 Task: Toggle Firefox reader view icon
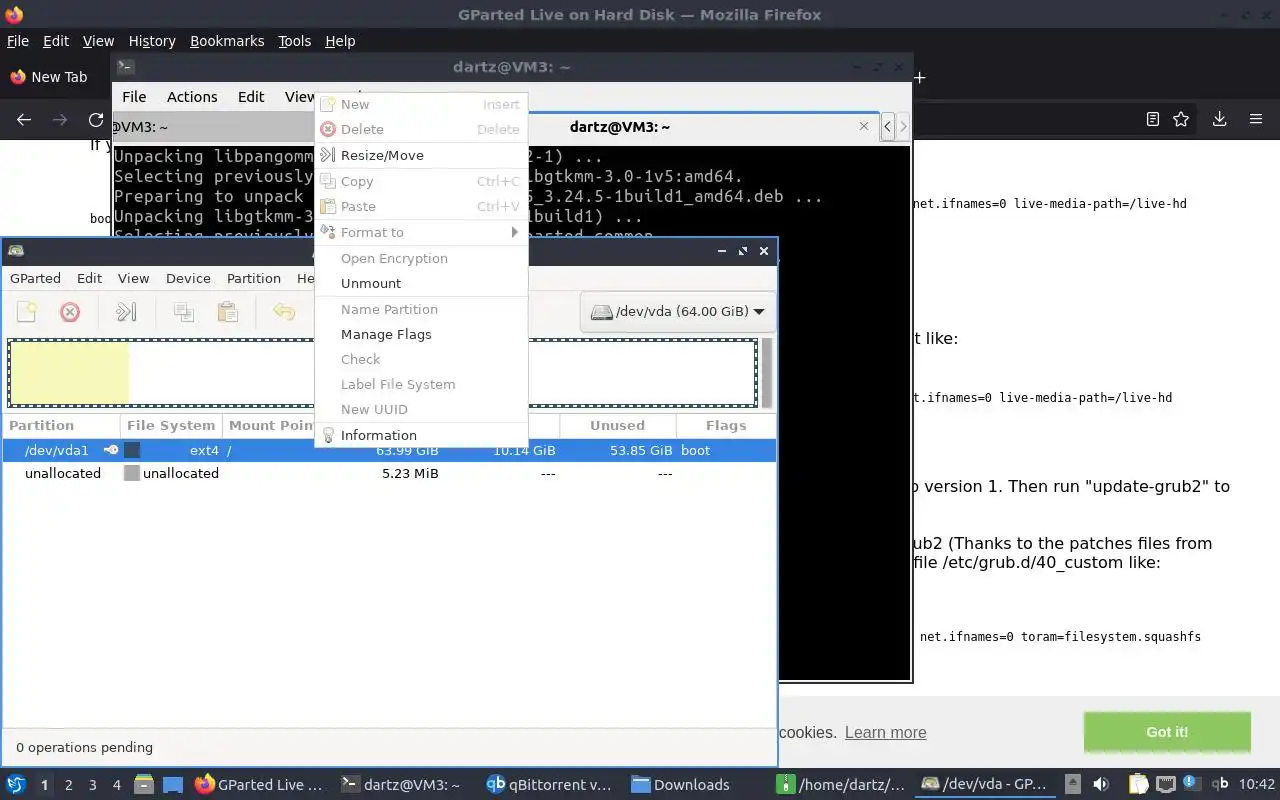tap(1152, 119)
